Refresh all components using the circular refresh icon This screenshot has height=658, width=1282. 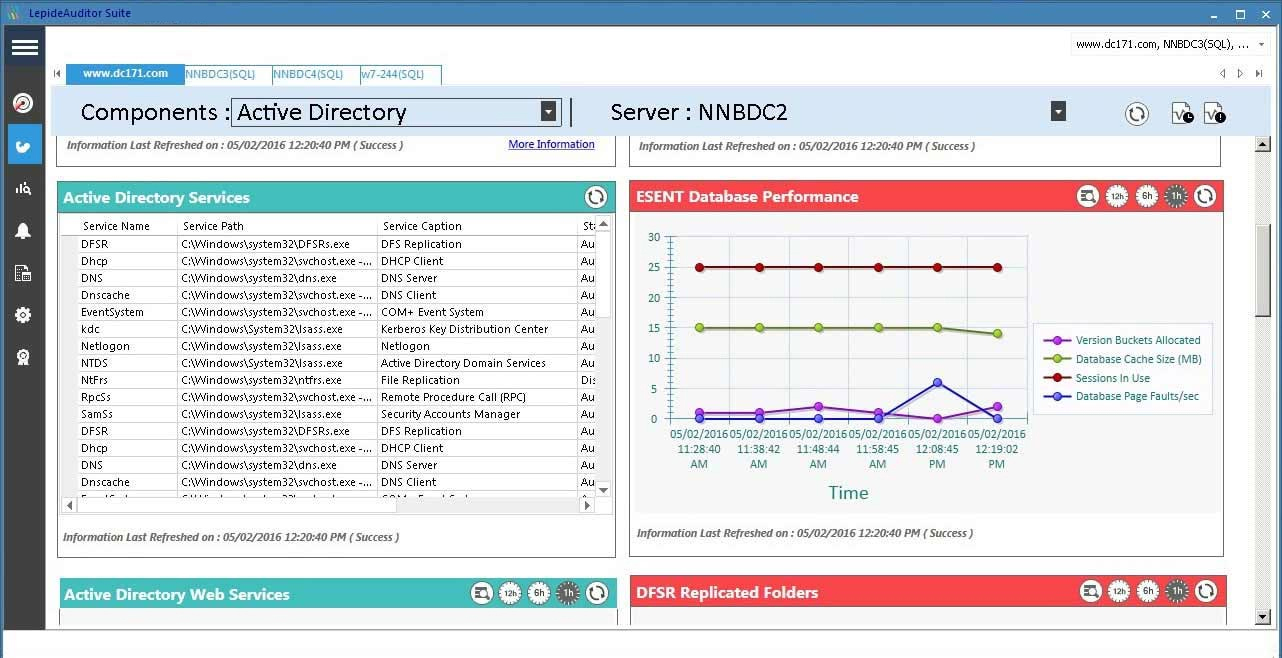[1136, 113]
